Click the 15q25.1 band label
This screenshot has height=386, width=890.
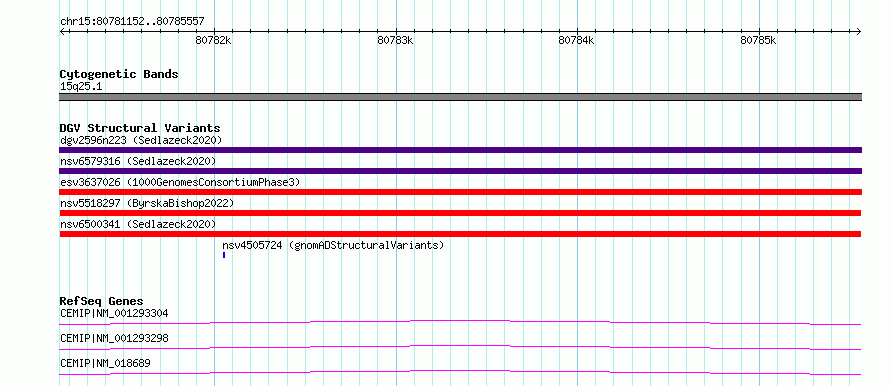click(x=81, y=87)
